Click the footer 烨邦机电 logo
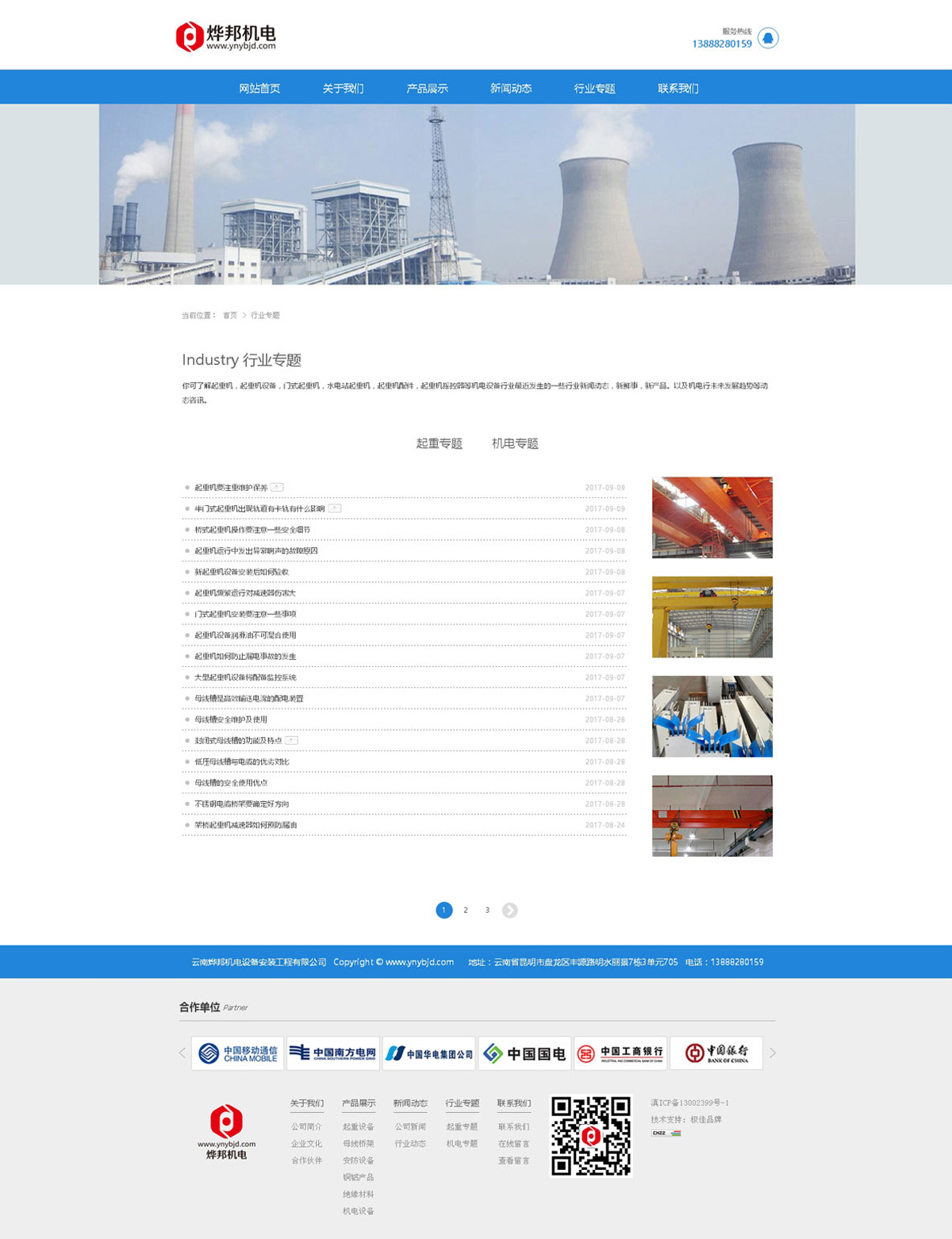Image resolution: width=952 pixels, height=1239 pixels. 226,1132
